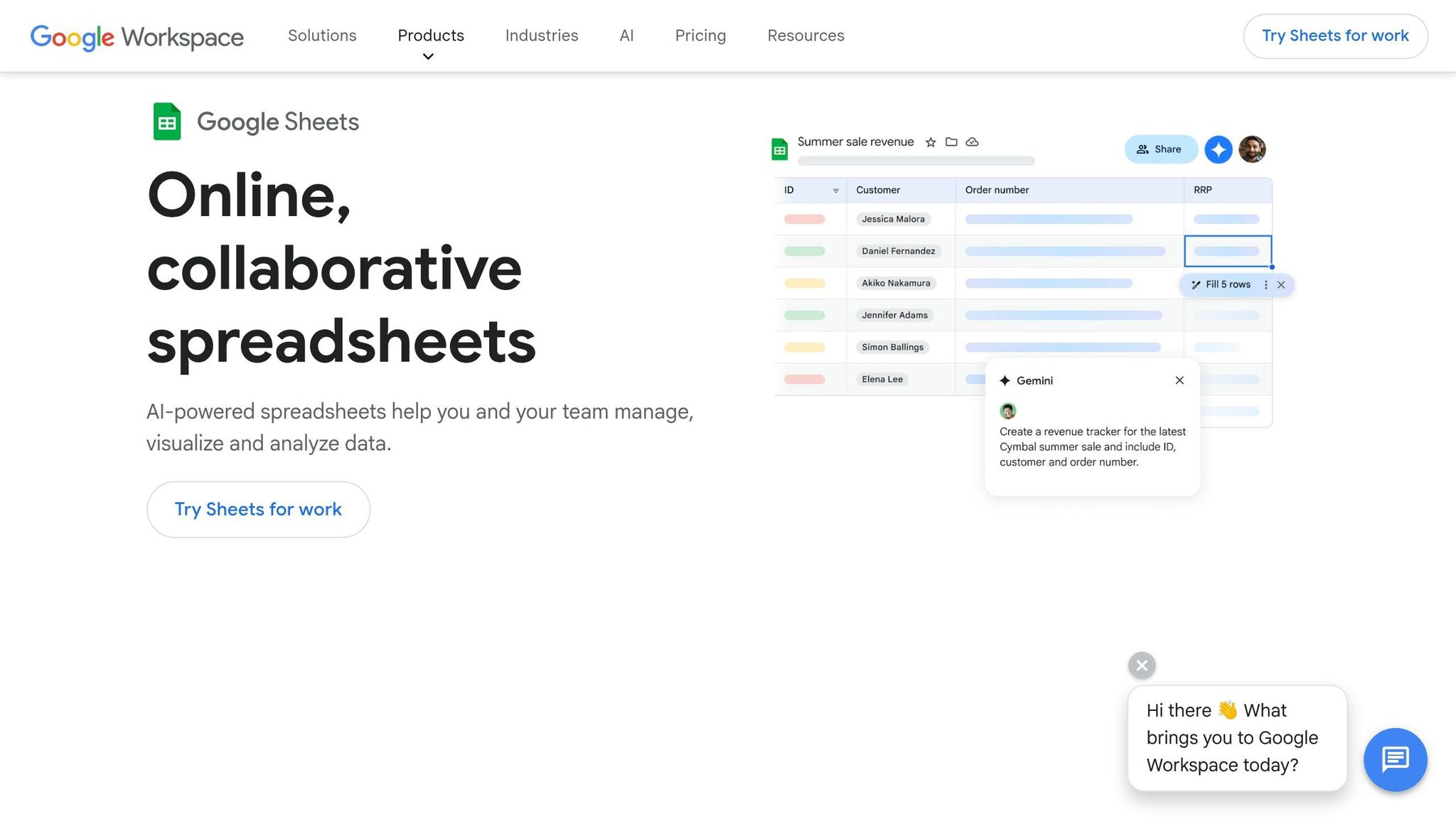Screen dimensions: 1456x819
Task: Close the Gemini suggestion panel
Action: (1179, 380)
